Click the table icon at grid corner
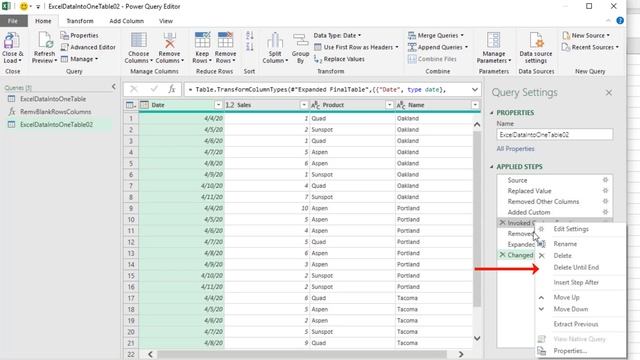This screenshot has width=640, height=360. (131, 105)
